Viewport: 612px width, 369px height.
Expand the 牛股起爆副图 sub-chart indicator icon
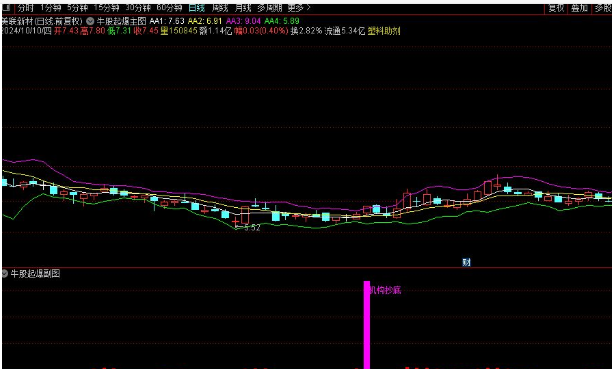5,274
